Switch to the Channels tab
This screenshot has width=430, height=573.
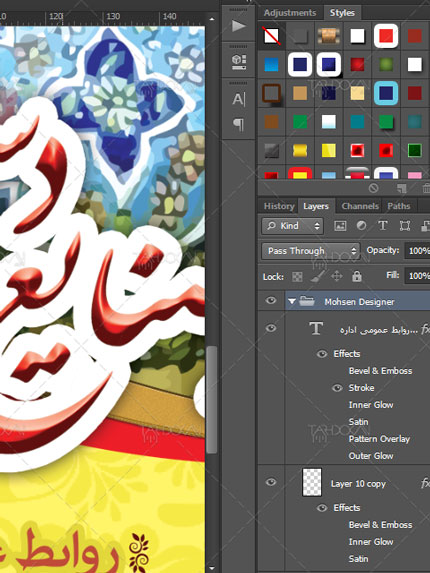360,206
